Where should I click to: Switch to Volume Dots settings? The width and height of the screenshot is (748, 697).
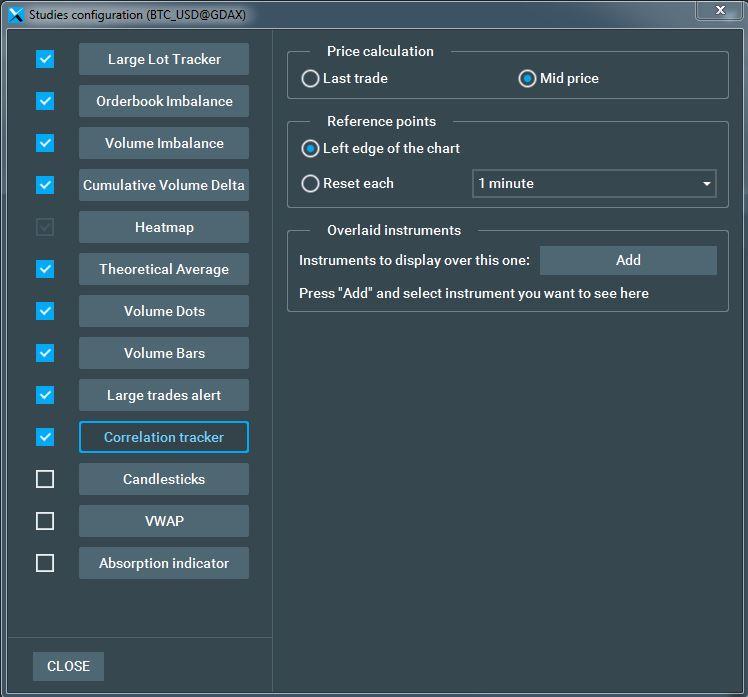[164, 311]
